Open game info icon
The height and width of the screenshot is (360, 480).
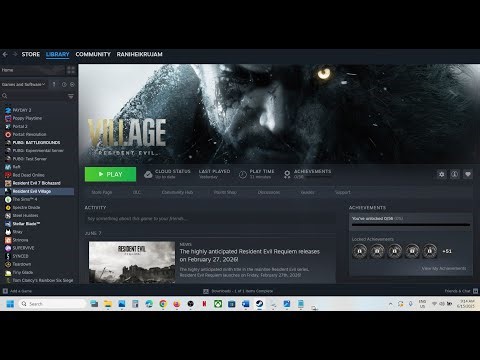pyautogui.click(x=455, y=174)
